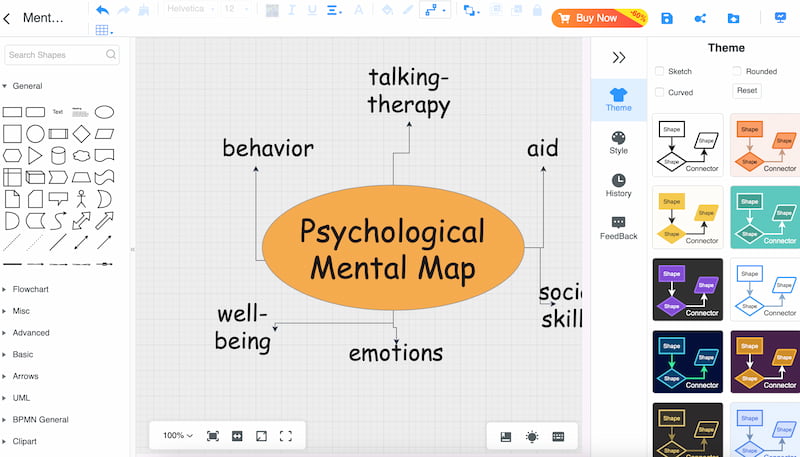The image size is (800, 457).
Task: Open the font color tool
Action: [x=359, y=10]
